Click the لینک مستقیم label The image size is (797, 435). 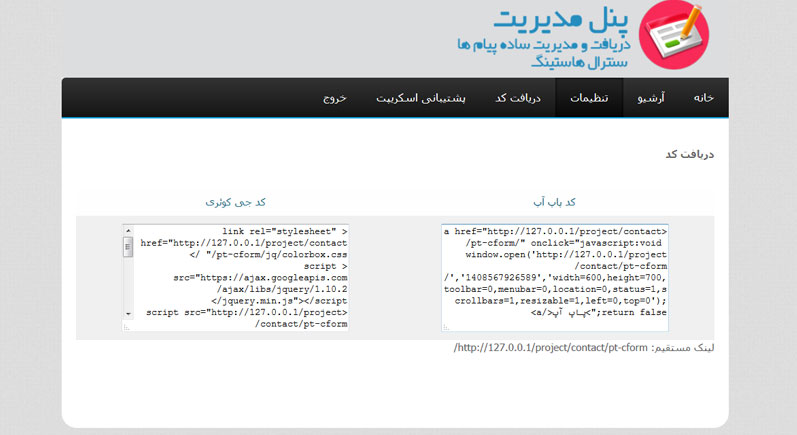(x=683, y=348)
